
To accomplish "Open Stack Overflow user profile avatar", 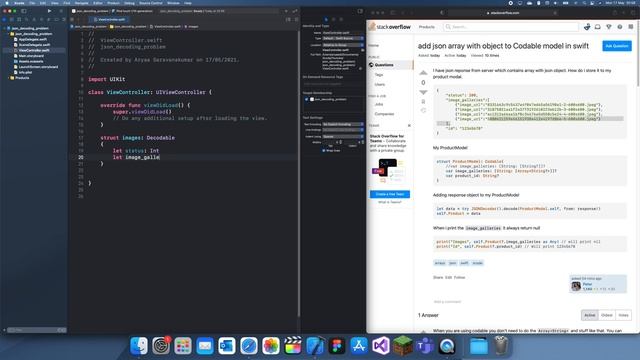I will click(587, 27).
